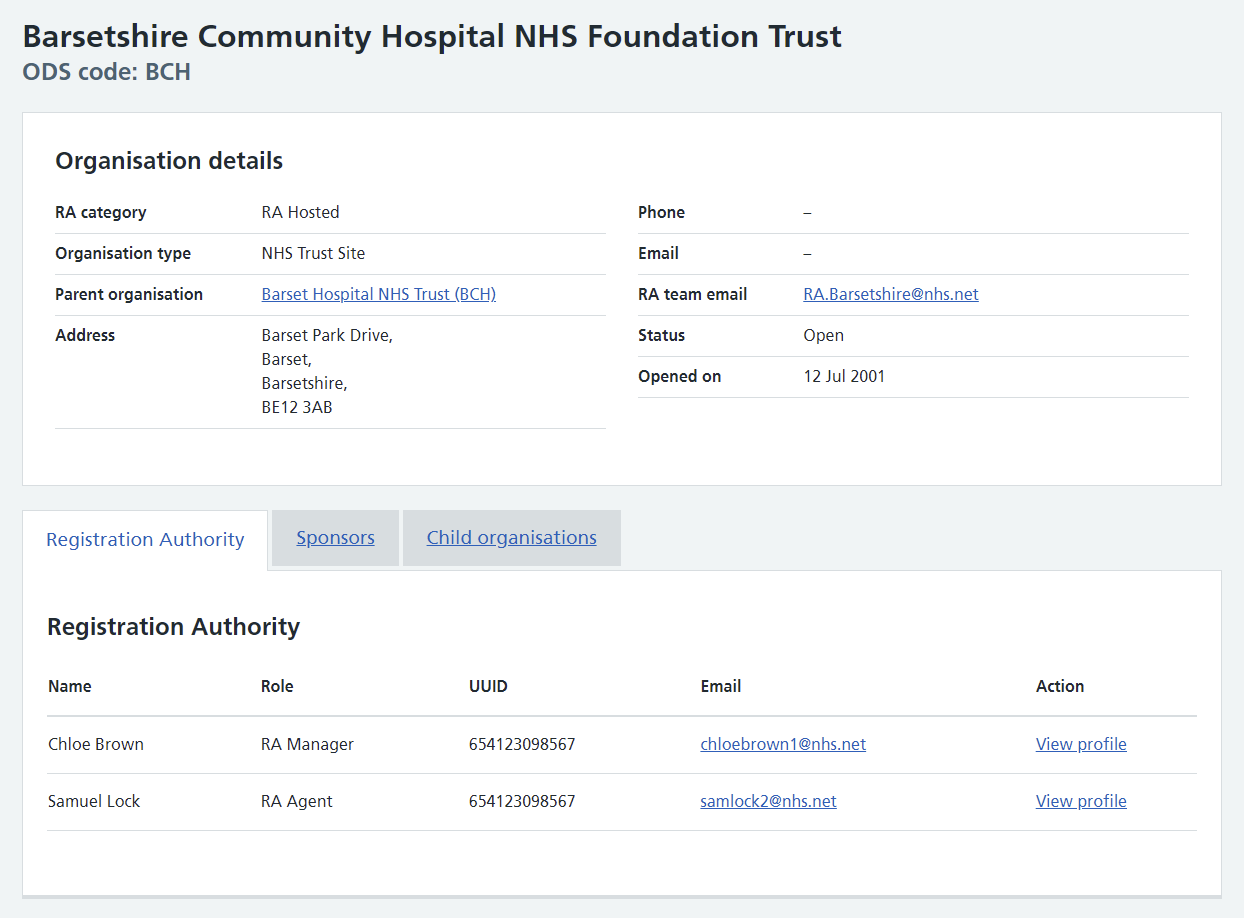Viewport: 1244px width, 918px height.
Task: Select the address line Barset Park Drive
Action: 327,335
